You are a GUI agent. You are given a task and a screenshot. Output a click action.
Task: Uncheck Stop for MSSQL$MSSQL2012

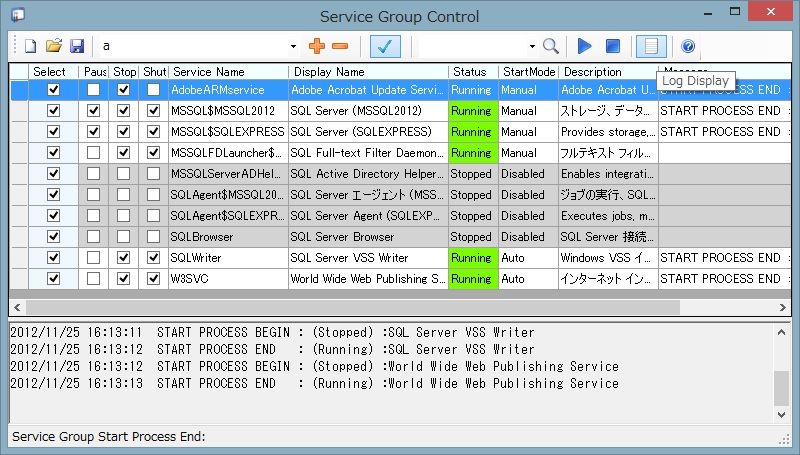123,111
